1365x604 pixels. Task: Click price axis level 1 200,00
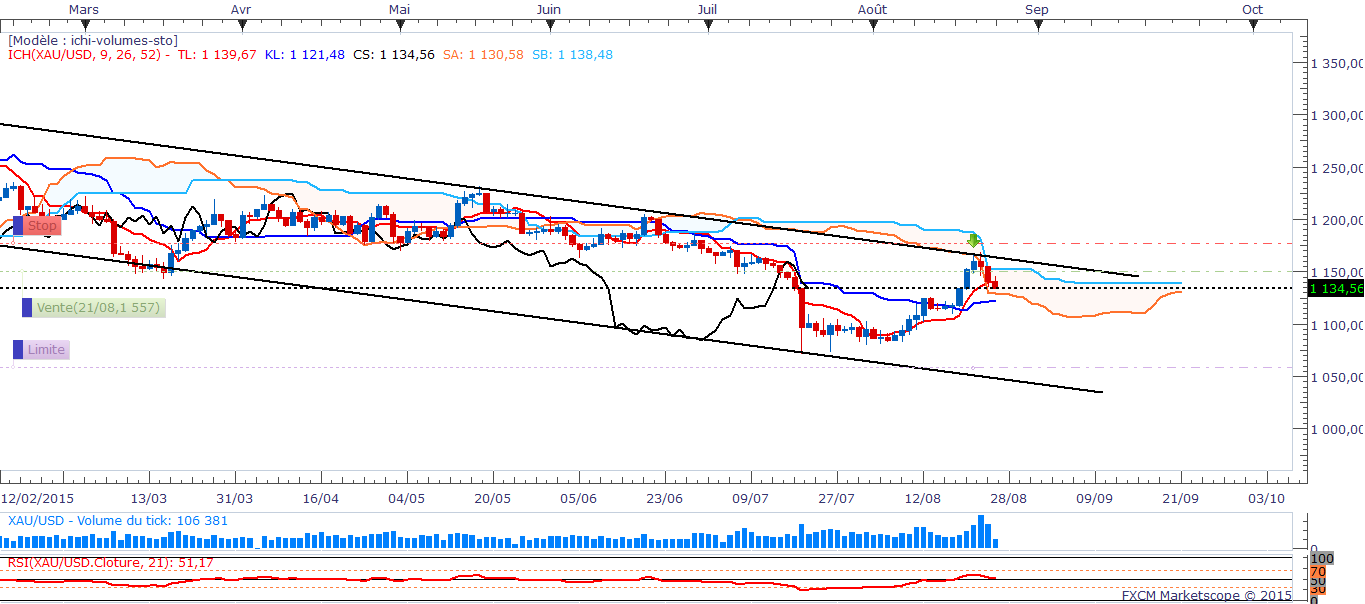(x=1338, y=220)
